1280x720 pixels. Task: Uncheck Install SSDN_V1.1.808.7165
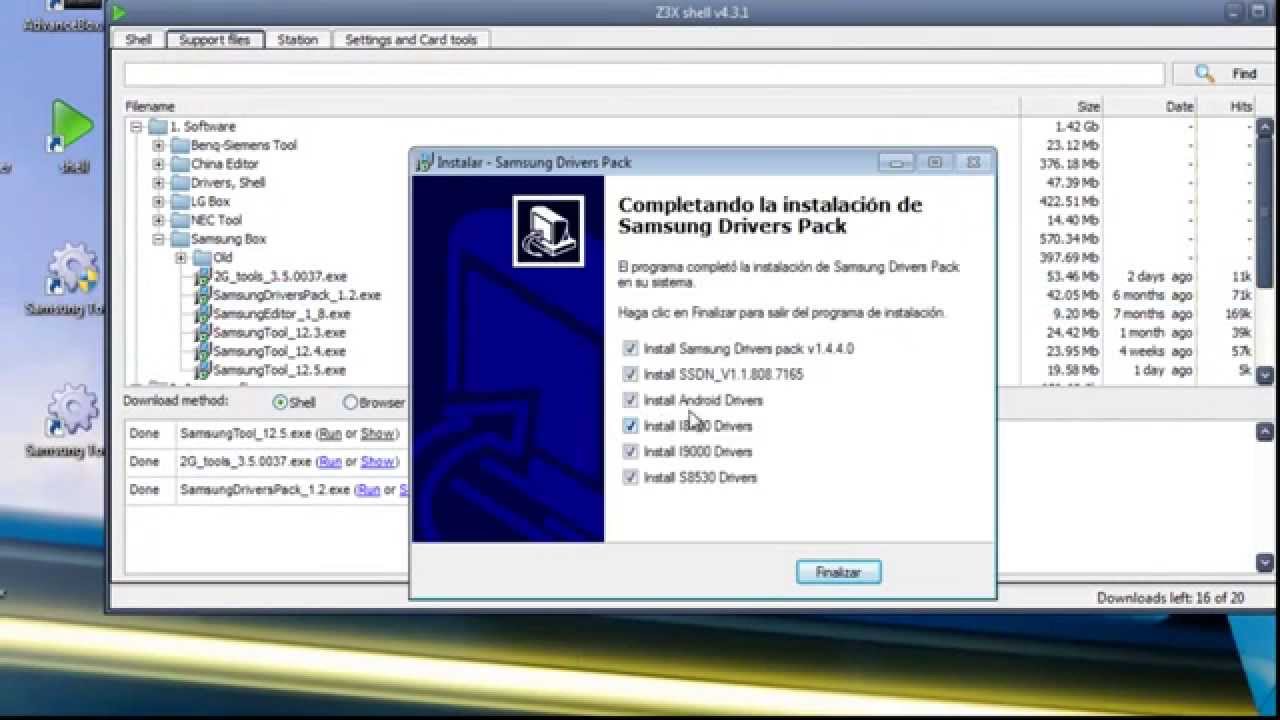click(x=630, y=374)
